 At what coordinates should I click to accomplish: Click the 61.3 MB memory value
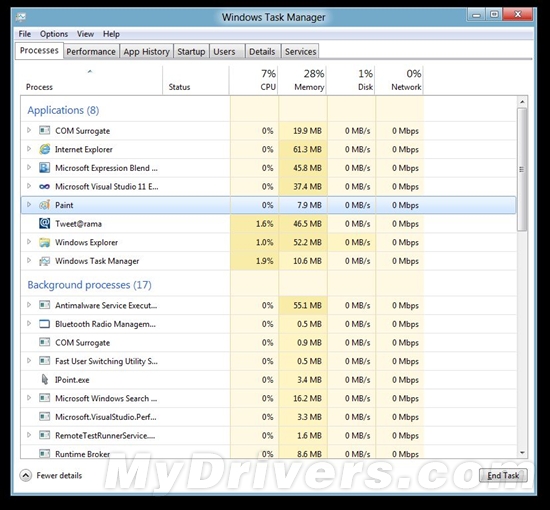coord(307,149)
